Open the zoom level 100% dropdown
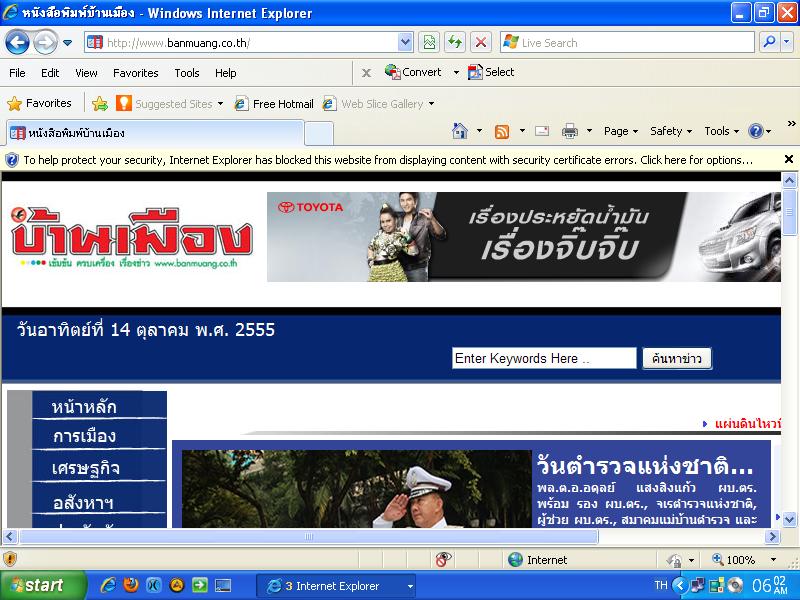 [x=773, y=560]
